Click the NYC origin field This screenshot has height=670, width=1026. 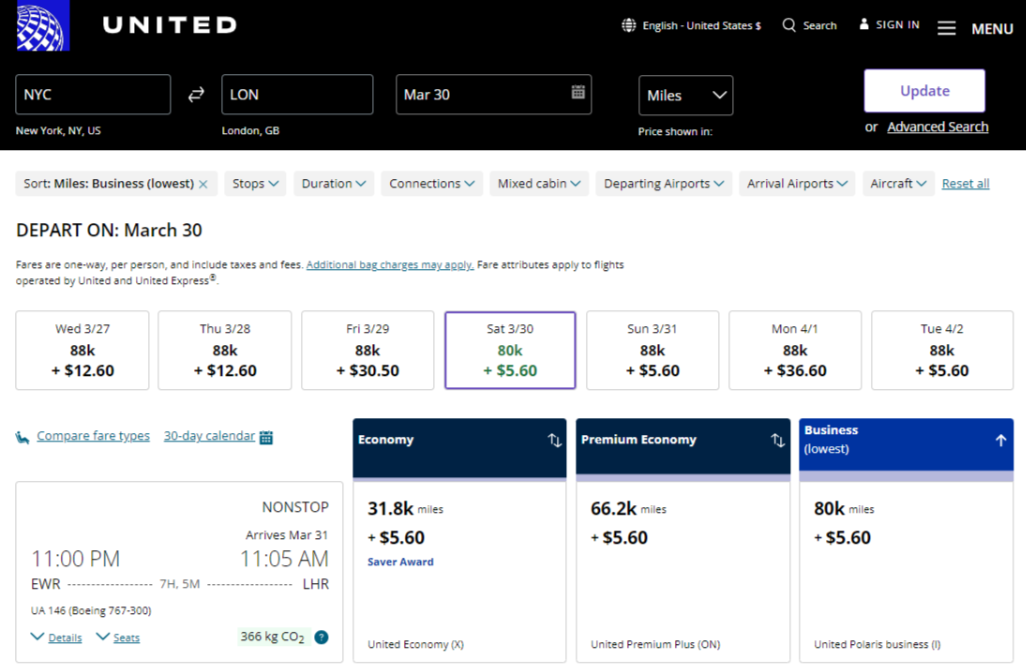[93, 94]
